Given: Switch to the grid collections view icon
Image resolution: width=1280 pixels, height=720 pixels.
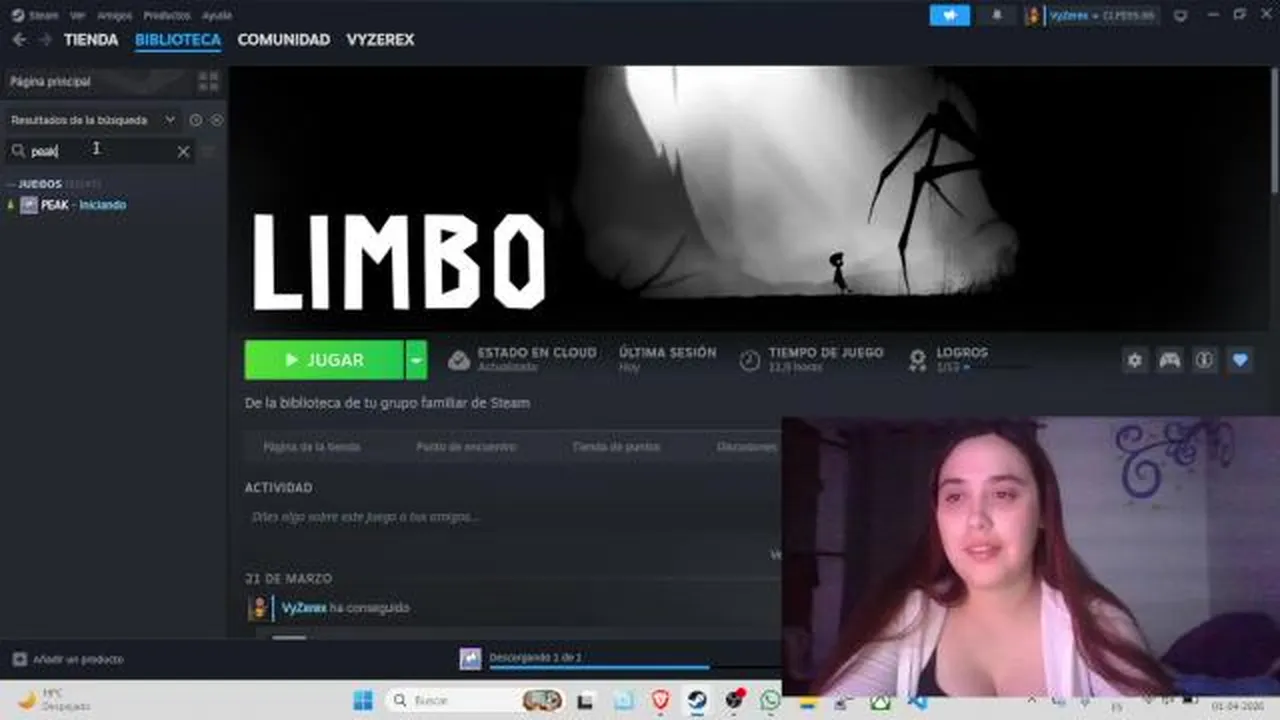Looking at the screenshot, I should [x=208, y=81].
